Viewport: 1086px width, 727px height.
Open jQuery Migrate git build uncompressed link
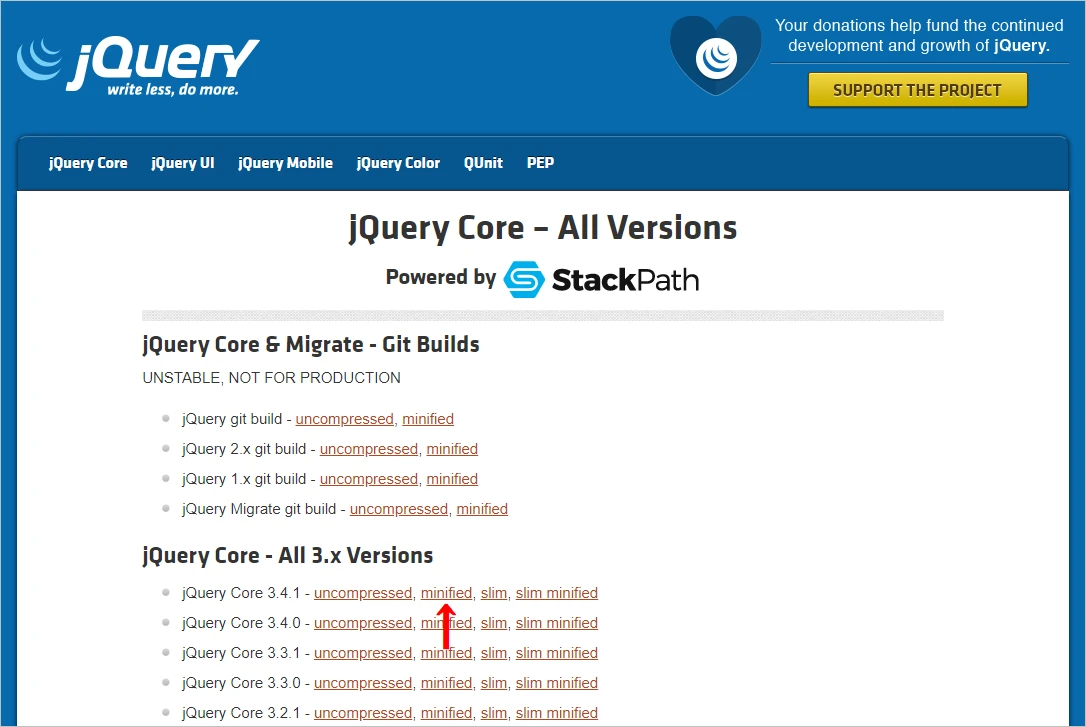pos(399,509)
